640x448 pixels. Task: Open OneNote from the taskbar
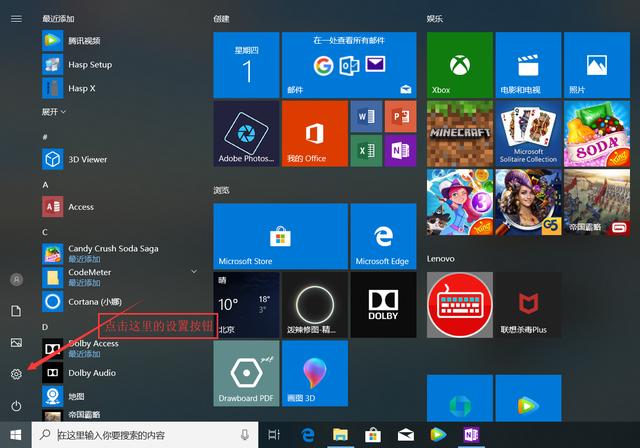(x=471, y=435)
